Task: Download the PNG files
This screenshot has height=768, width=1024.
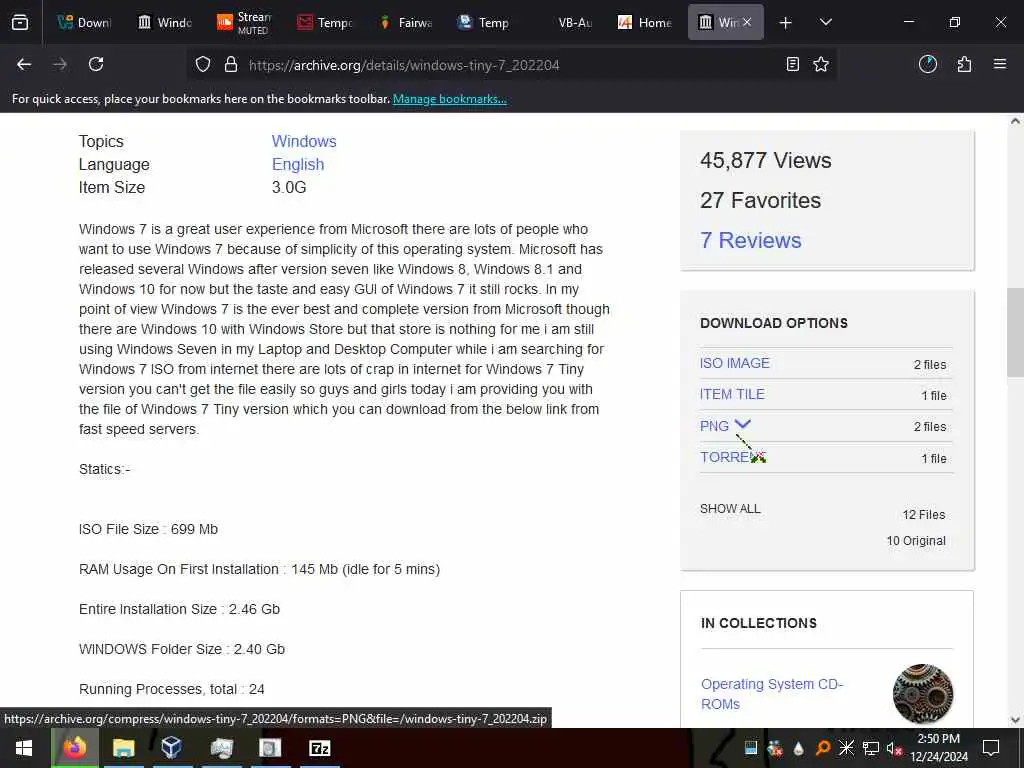Action: point(714,426)
